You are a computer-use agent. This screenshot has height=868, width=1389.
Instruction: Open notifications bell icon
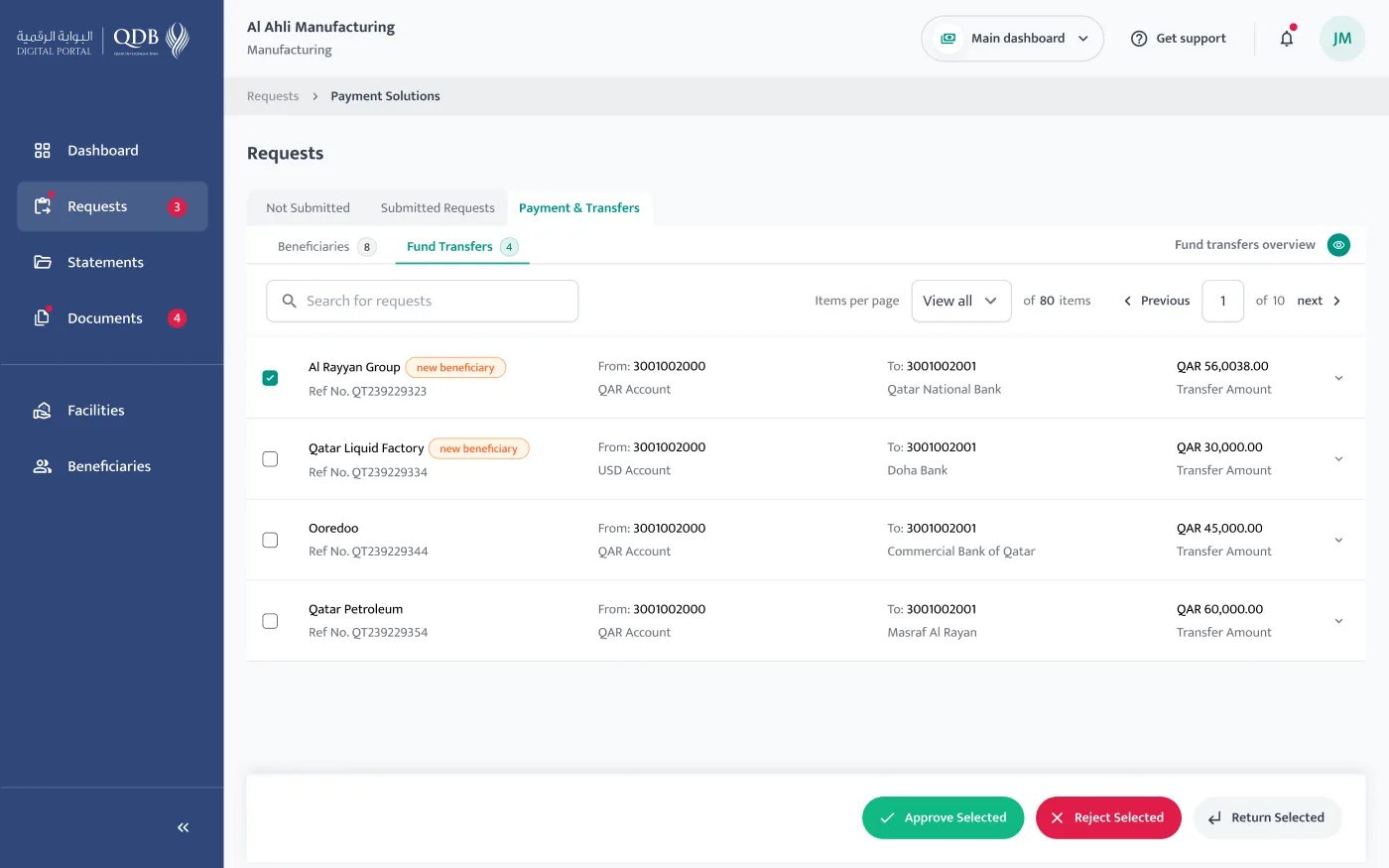(1287, 38)
